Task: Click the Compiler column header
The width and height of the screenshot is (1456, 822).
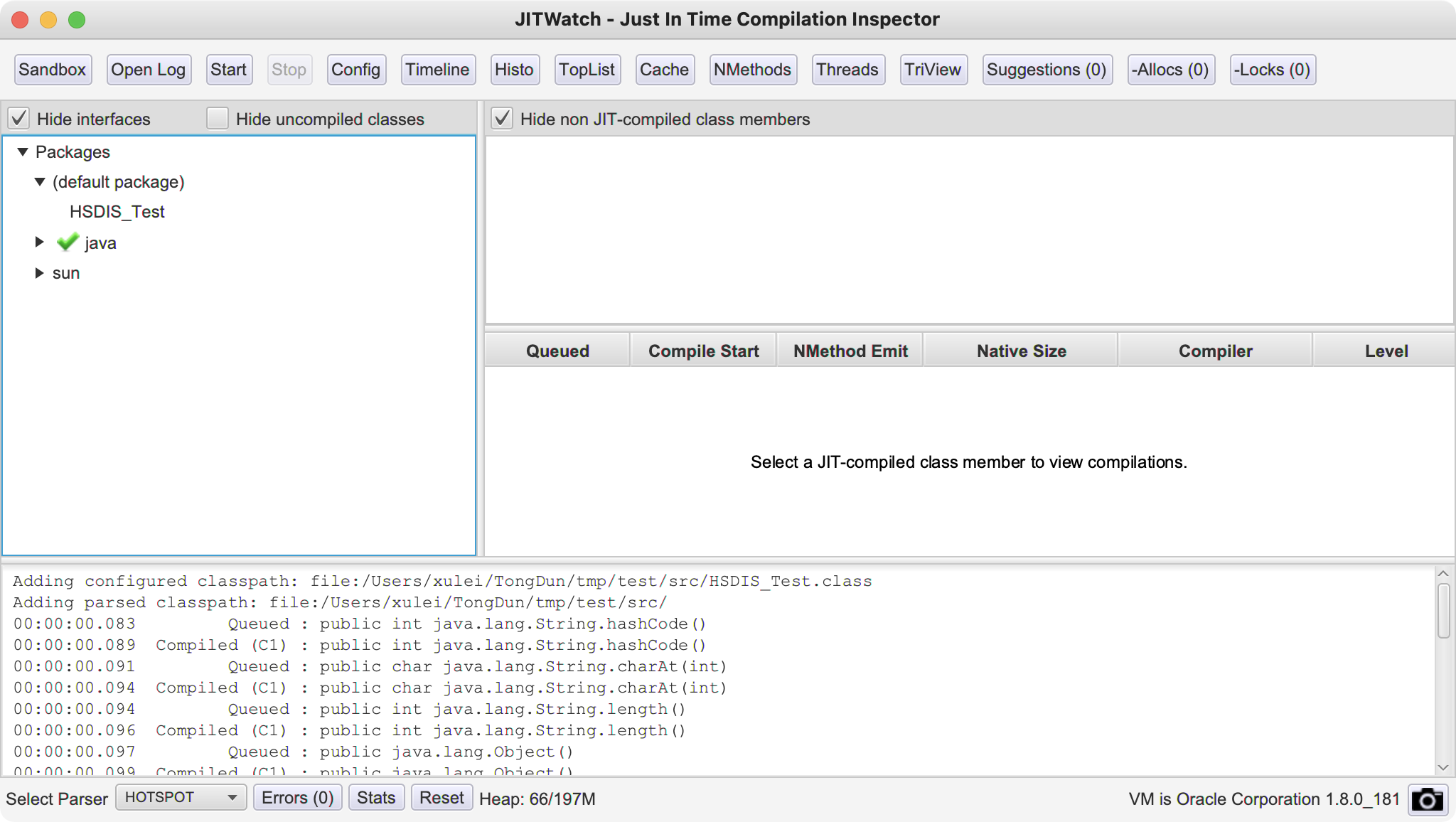Action: (1215, 351)
